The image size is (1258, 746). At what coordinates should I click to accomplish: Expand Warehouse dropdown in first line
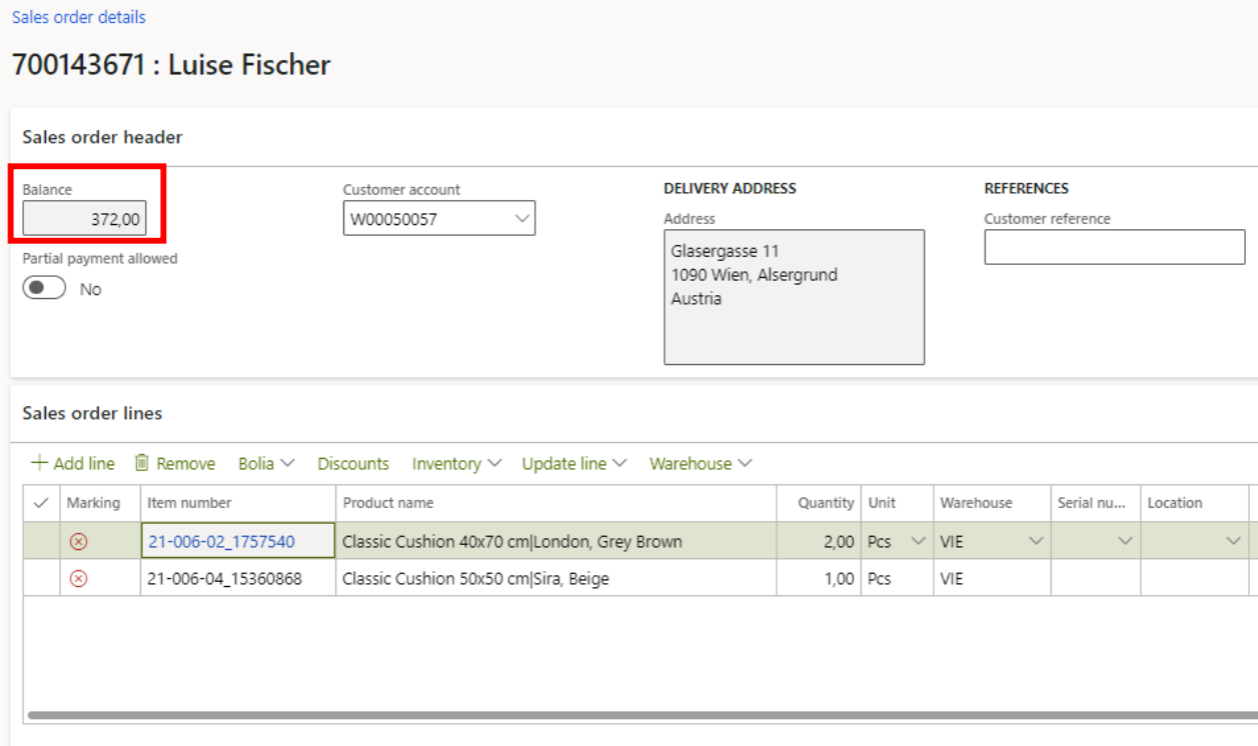click(1036, 541)
